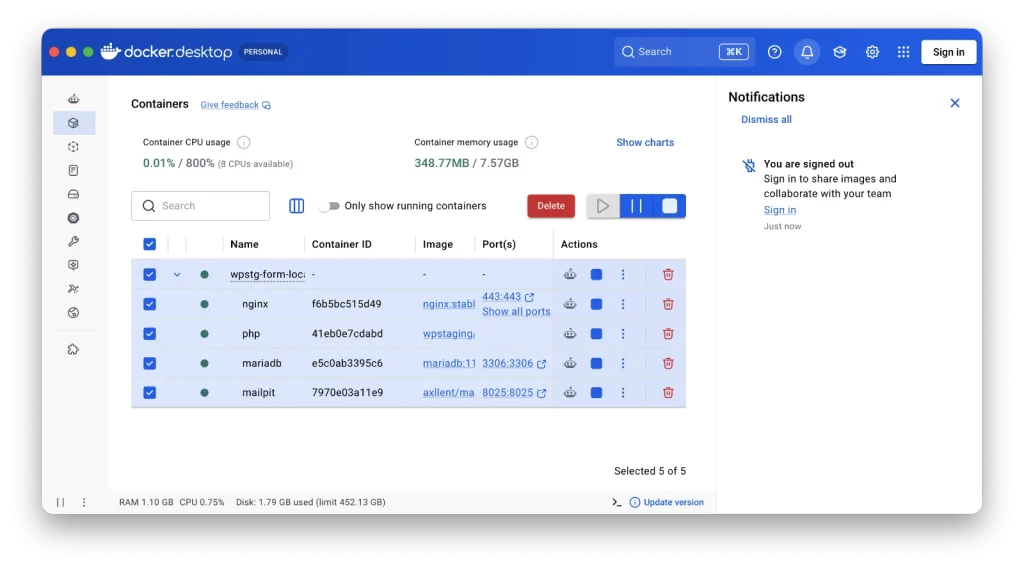
Task: Open the apps grid icon
Action: 903,52
